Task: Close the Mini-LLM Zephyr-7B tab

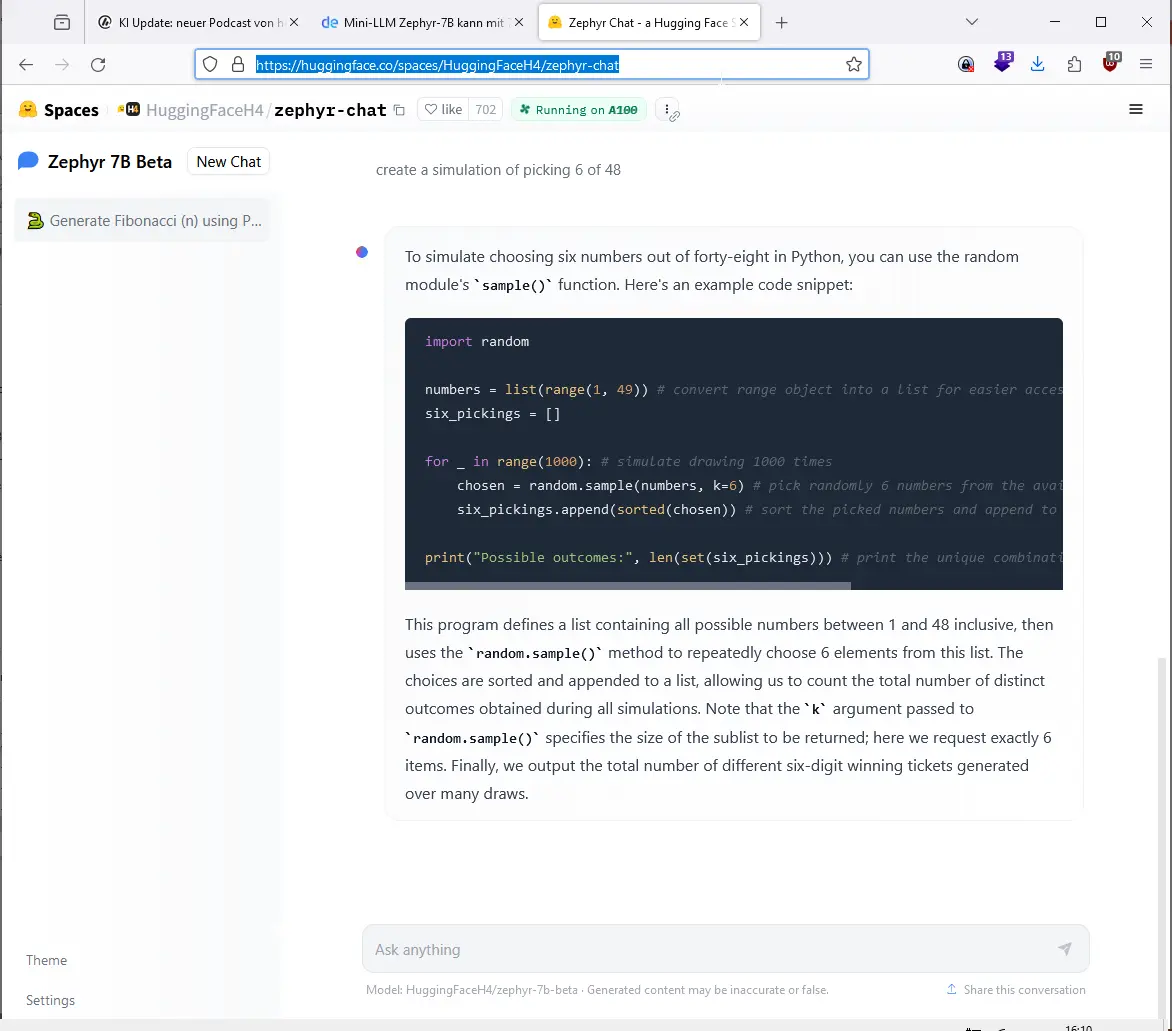Action: (519, 22)
